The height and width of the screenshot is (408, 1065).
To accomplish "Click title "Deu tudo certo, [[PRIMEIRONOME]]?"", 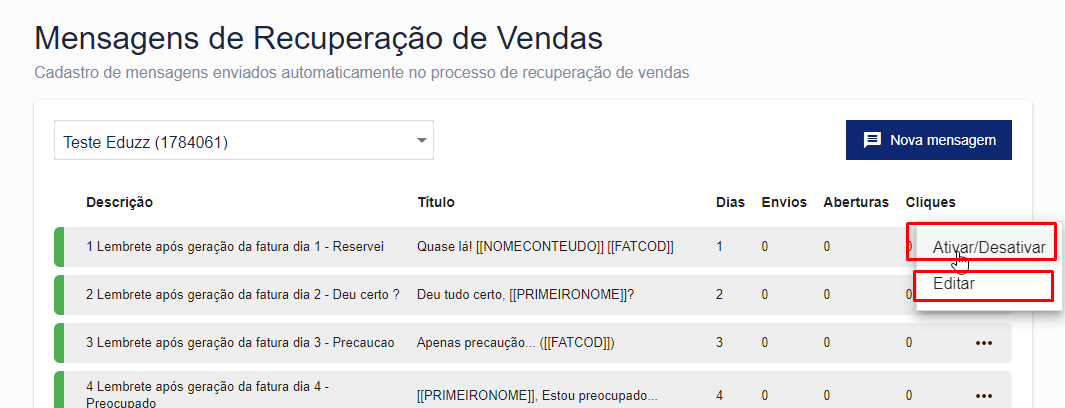I will 525,295.
